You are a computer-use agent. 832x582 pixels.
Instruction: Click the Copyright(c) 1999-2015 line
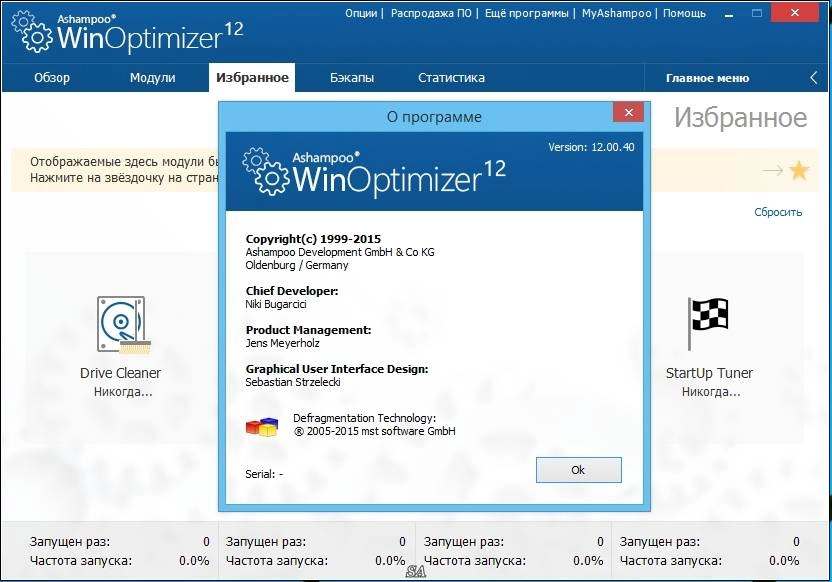click(313, 239)
